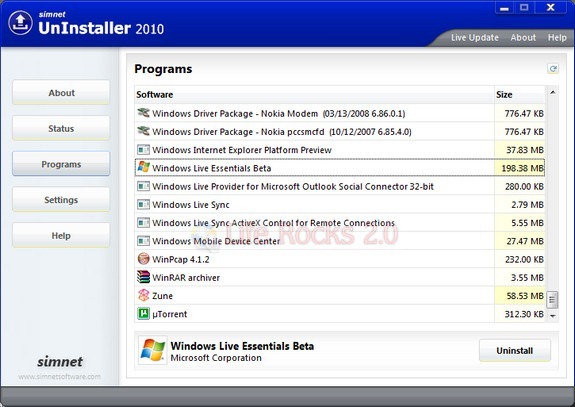
Task: Select Windows Driver Package - Nokia pccsmcfd
Action: (x=340, y=131)
